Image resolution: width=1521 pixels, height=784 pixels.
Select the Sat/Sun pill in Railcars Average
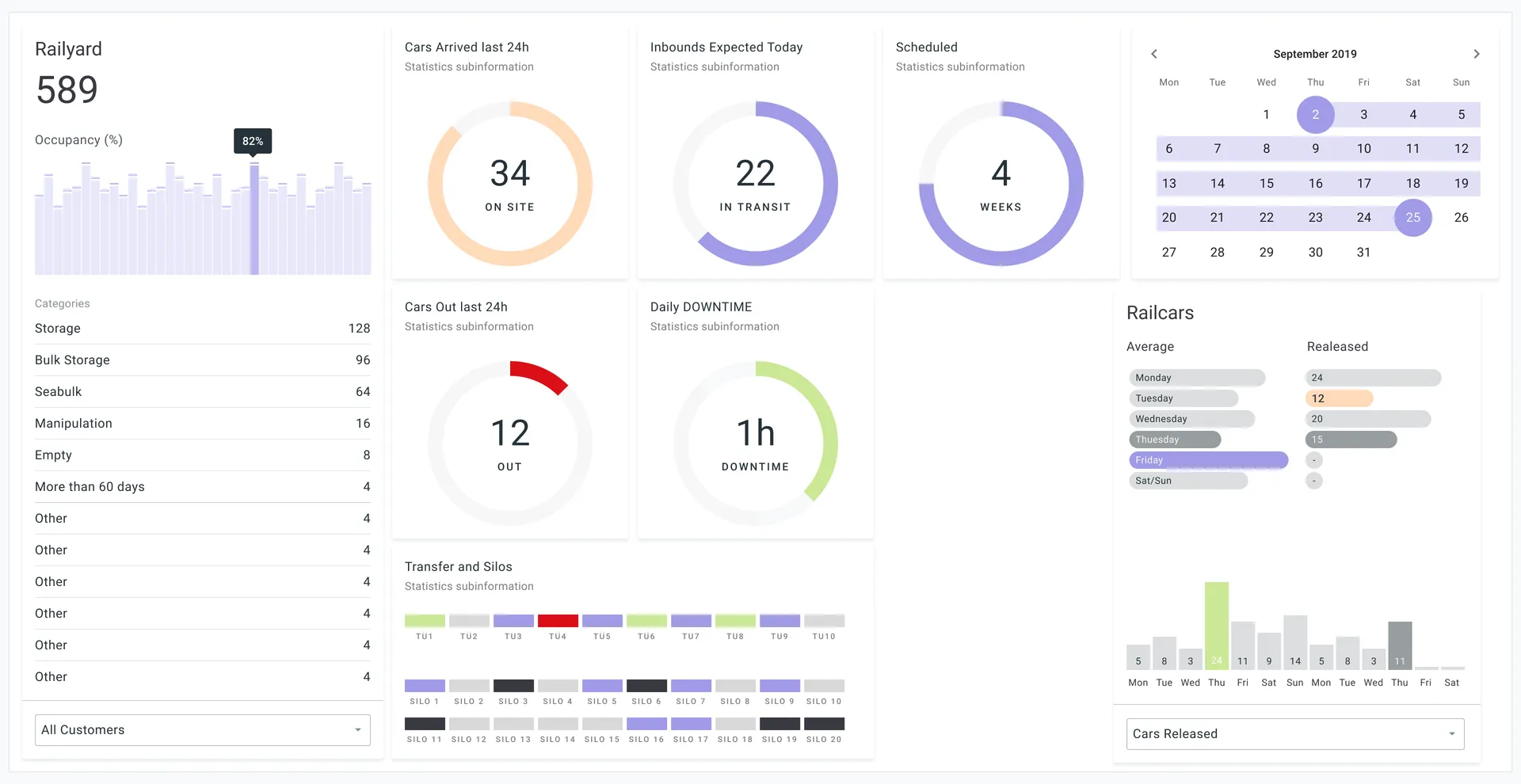tap(1187, 480)
